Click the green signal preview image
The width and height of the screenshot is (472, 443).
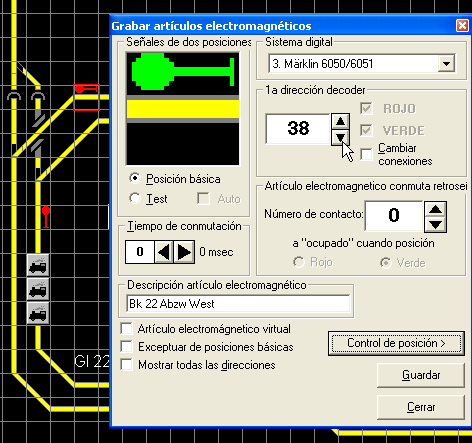pyautogui.click(x=183, y=108)
